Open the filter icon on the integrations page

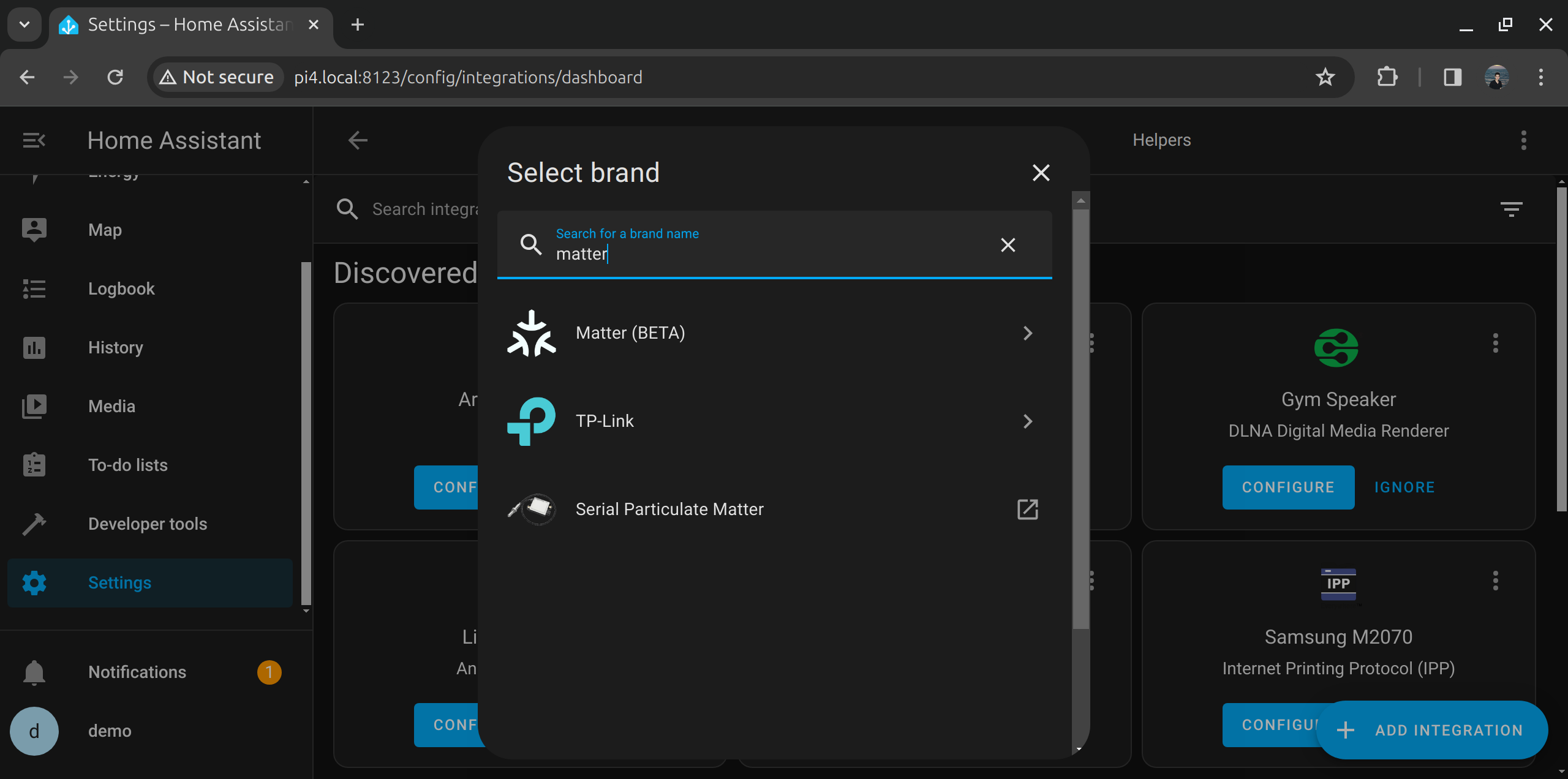1512,209
